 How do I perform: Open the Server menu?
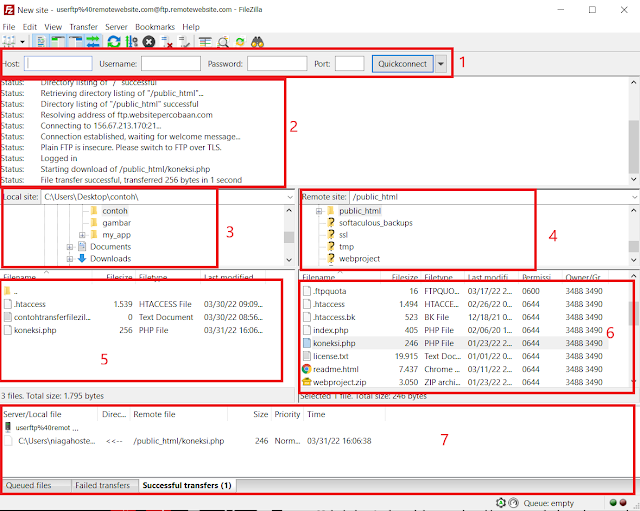coord(116,27)
